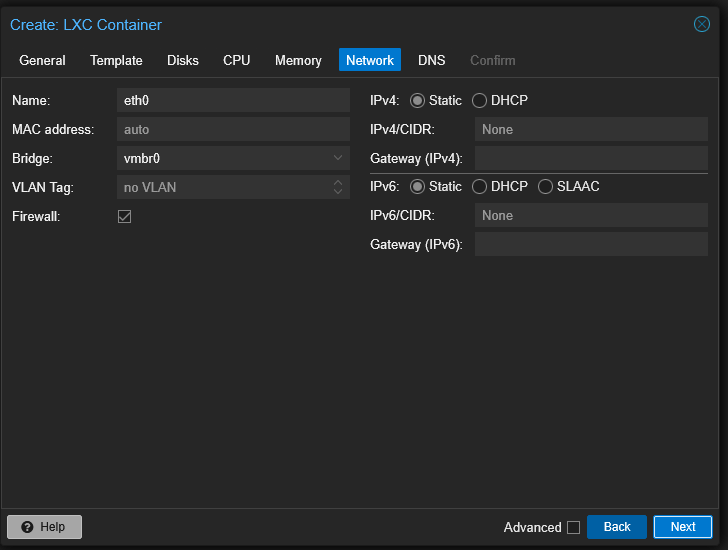
Task: Choose IPv6 SLAAC radio button
Action: [x=545, y=187]
